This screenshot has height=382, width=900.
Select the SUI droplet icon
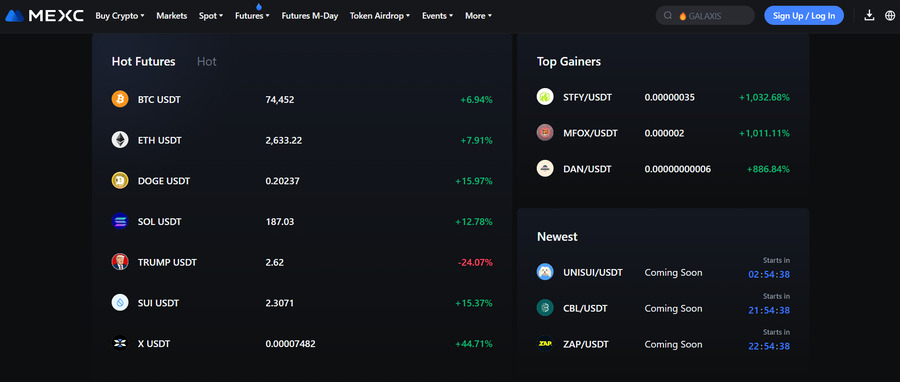[x=120, y=303]
